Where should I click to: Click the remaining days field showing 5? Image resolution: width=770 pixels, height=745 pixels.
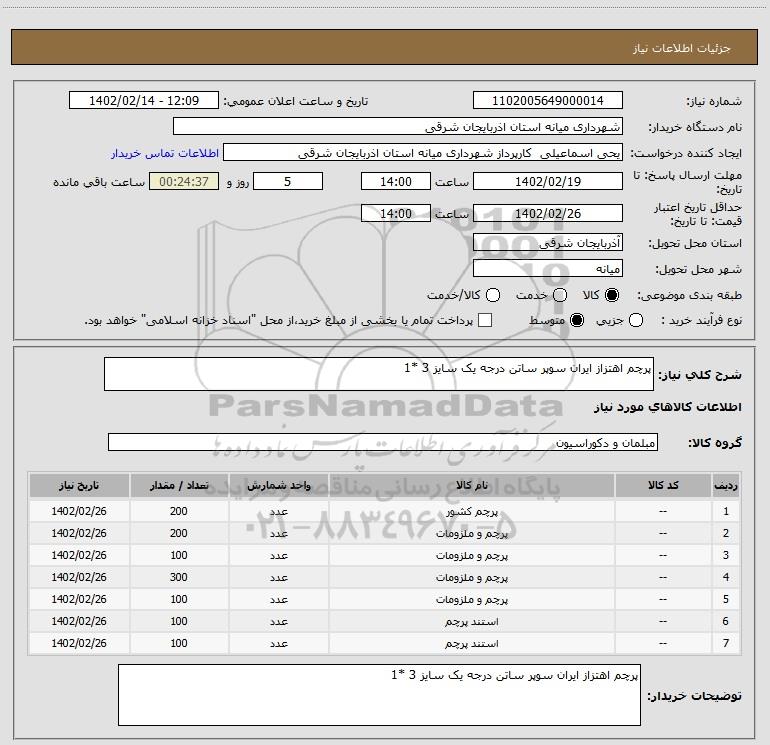coord(288,181)
